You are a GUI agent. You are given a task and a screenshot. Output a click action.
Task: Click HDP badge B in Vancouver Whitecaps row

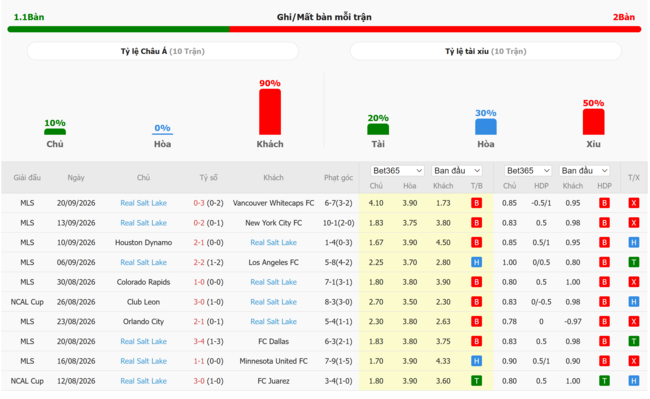(604, 203)
